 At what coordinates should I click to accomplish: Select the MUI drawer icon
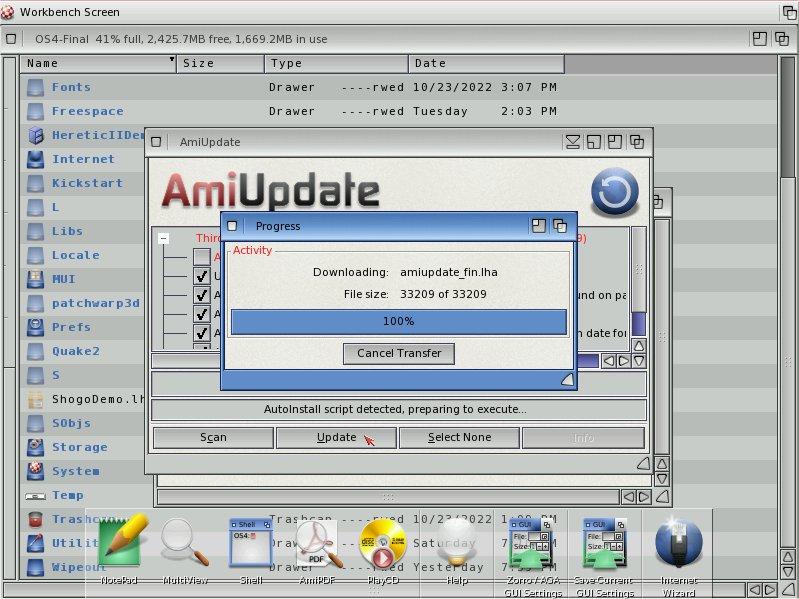(35, 279)
